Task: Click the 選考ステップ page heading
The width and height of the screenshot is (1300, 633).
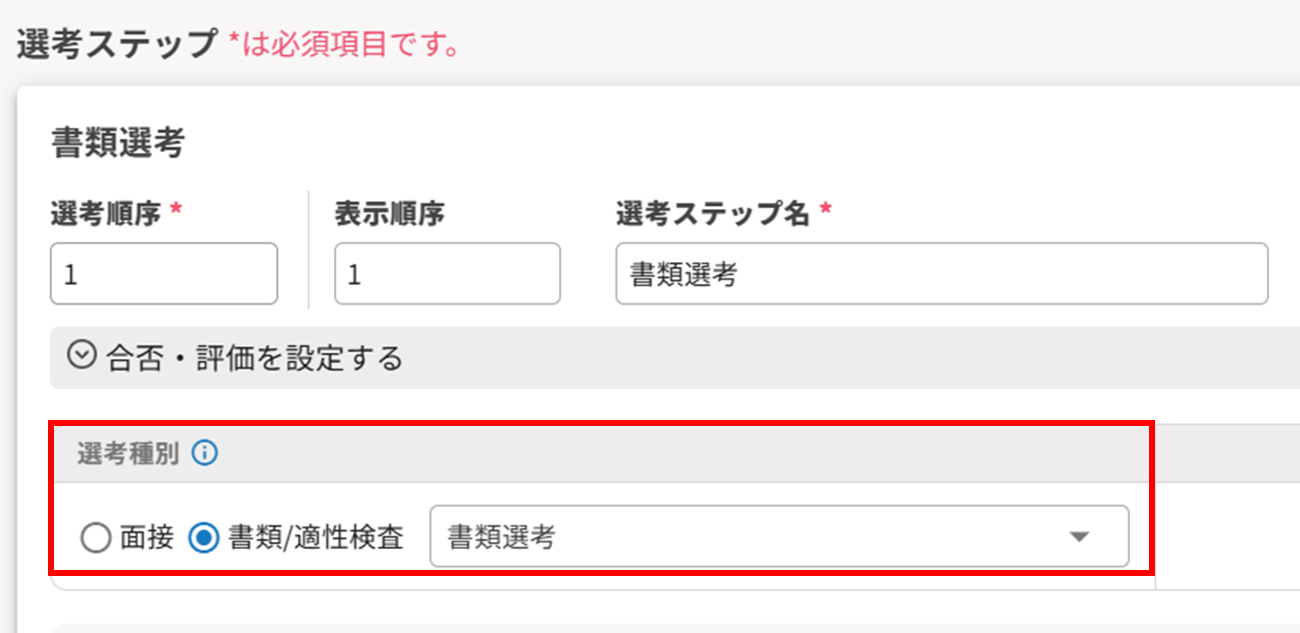Action: [x=116, y=45]
